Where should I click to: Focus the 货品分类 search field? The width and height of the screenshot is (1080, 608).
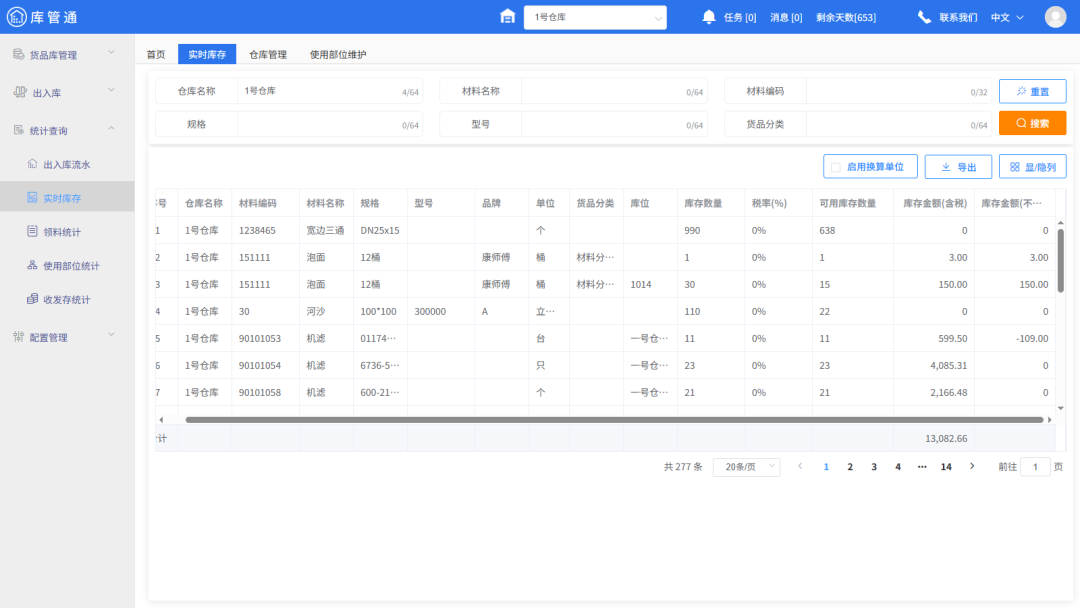(898, 125)
